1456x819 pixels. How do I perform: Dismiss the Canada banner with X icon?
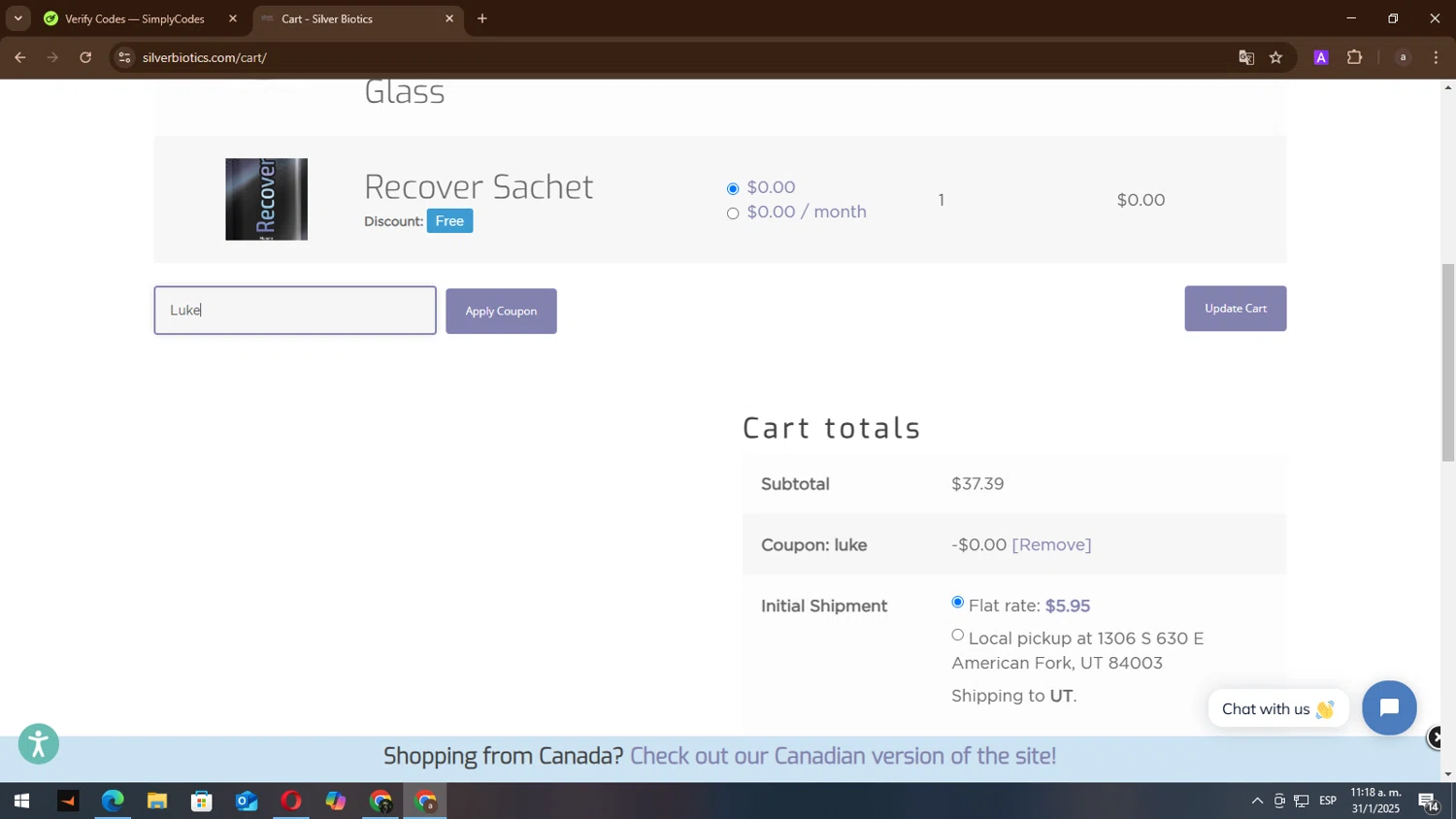coord(1438,738)
